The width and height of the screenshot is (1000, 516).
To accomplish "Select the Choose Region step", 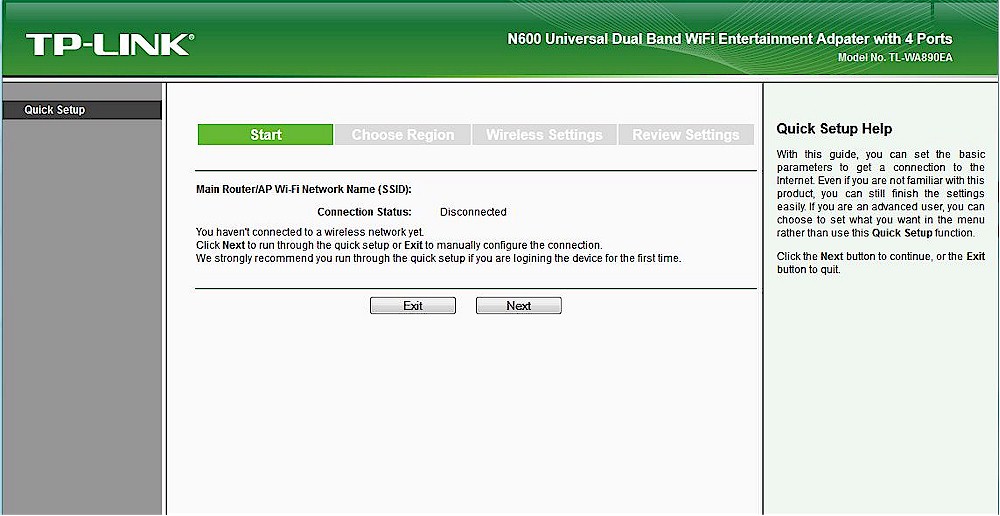I will click(x=402, y=135).
